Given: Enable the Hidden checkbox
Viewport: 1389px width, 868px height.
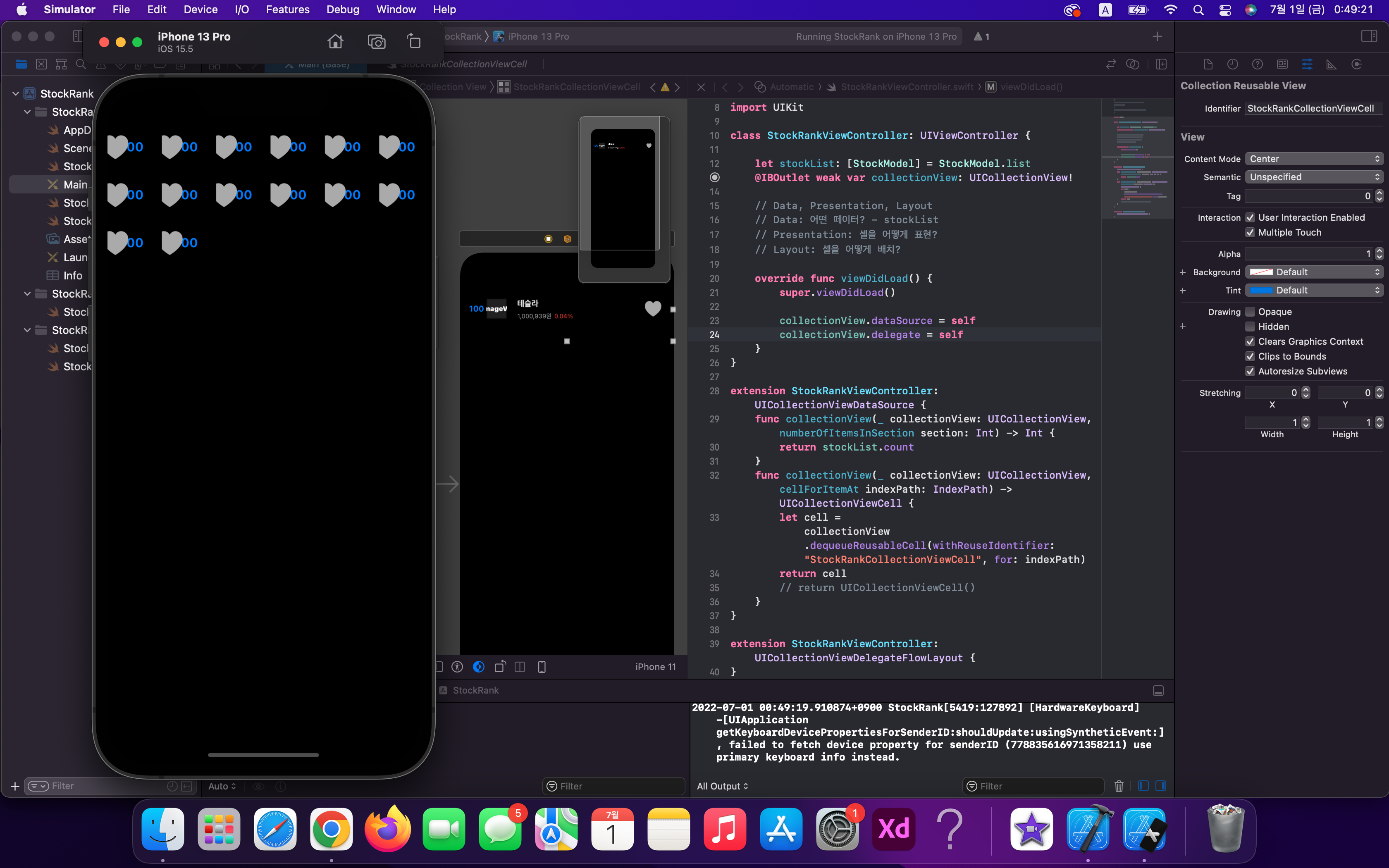Looking at the screenshot, I should (x=1250, y=327).
